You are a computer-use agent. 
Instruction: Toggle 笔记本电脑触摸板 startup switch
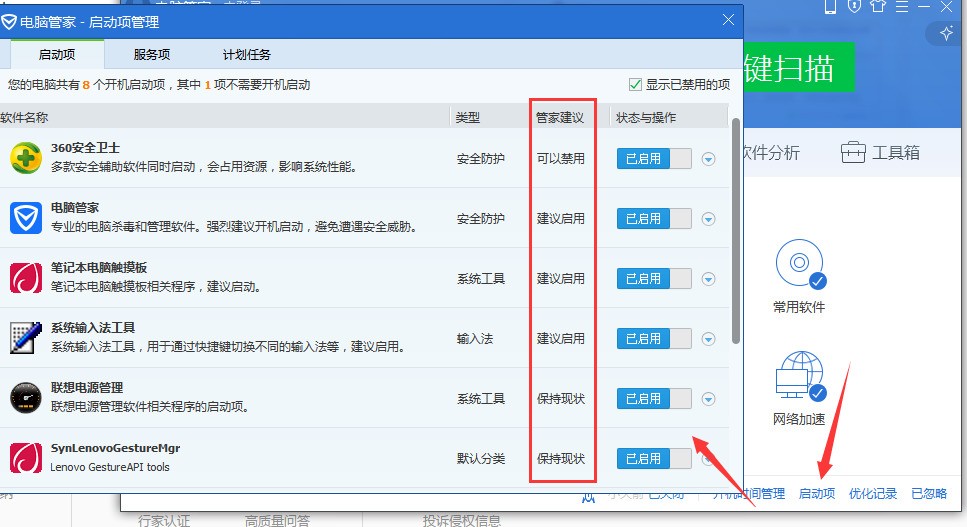click(654, 279)
